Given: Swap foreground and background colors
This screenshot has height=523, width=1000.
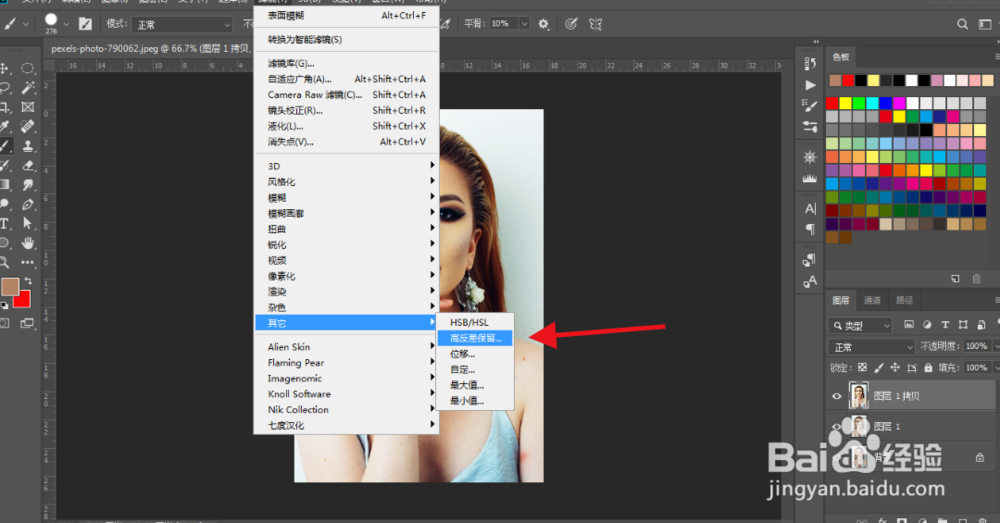Looking at the screenshot, I should [x=27, y=281].
